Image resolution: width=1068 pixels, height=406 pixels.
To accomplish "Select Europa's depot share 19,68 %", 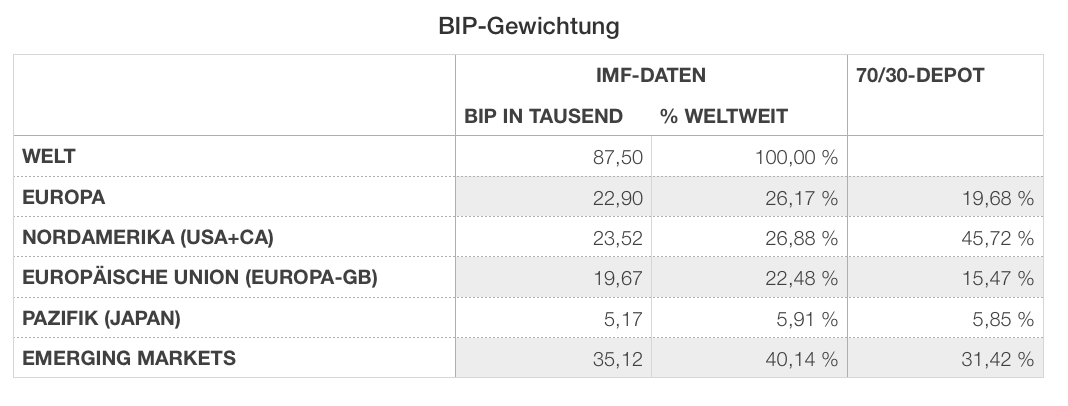I will pyautogui.click(x=997, y=199).
